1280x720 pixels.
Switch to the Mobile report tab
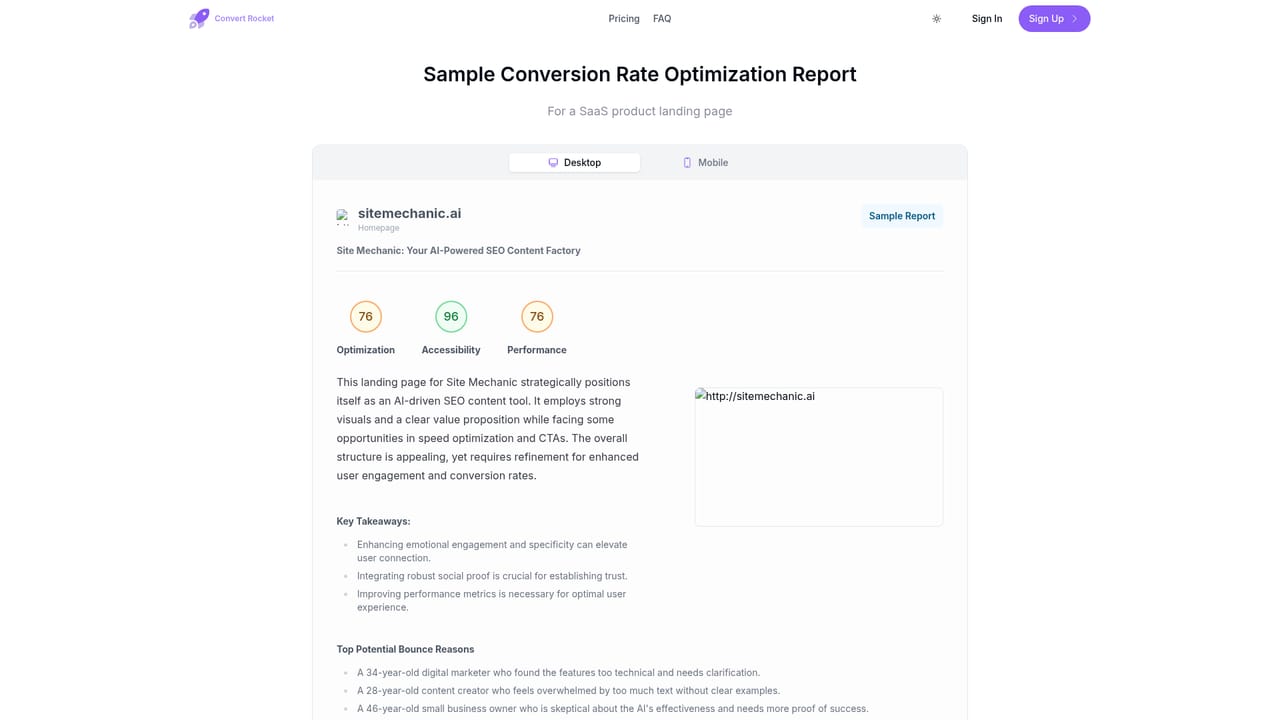click(705, 163)
